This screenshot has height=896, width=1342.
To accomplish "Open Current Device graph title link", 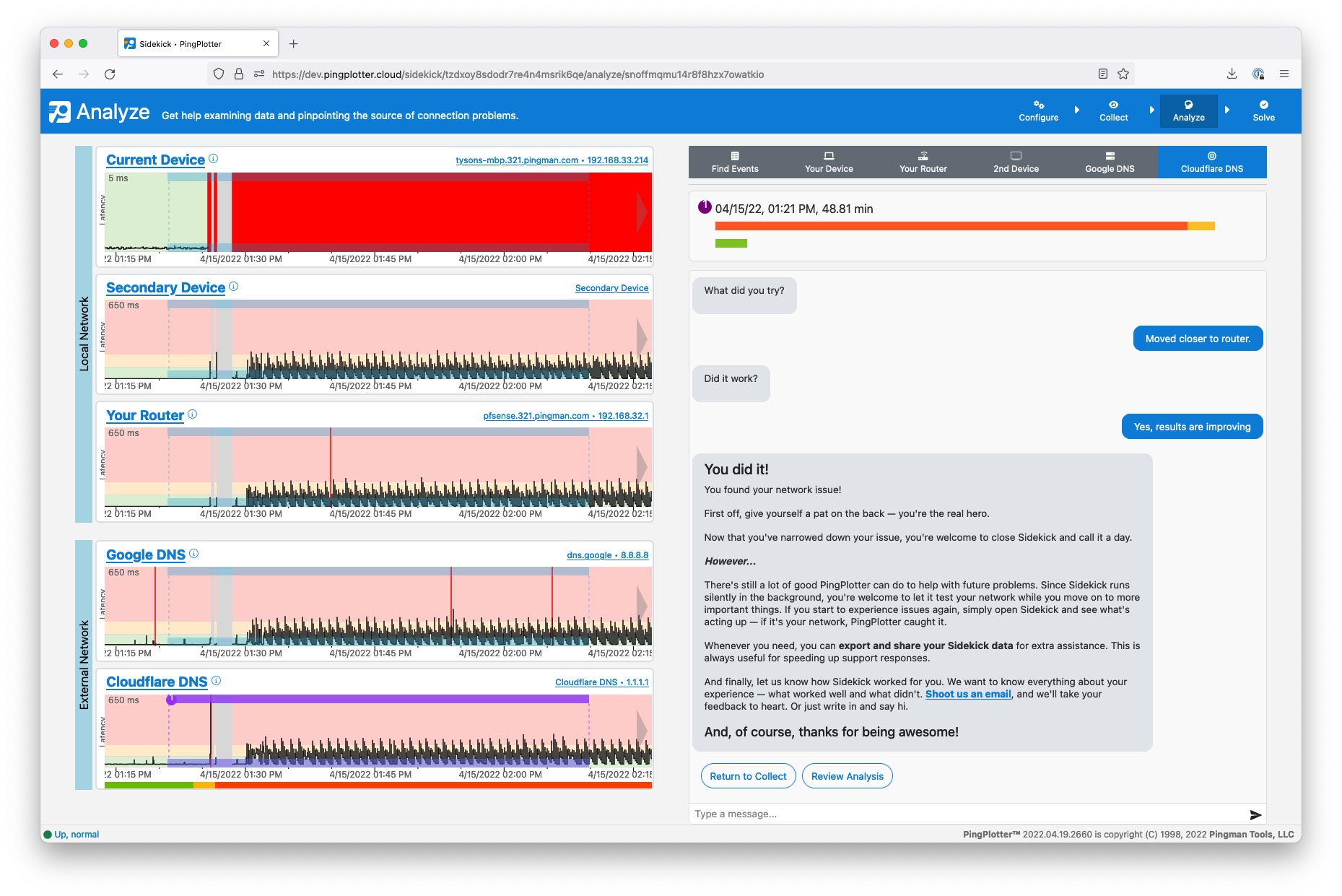I will coord(155,160).
